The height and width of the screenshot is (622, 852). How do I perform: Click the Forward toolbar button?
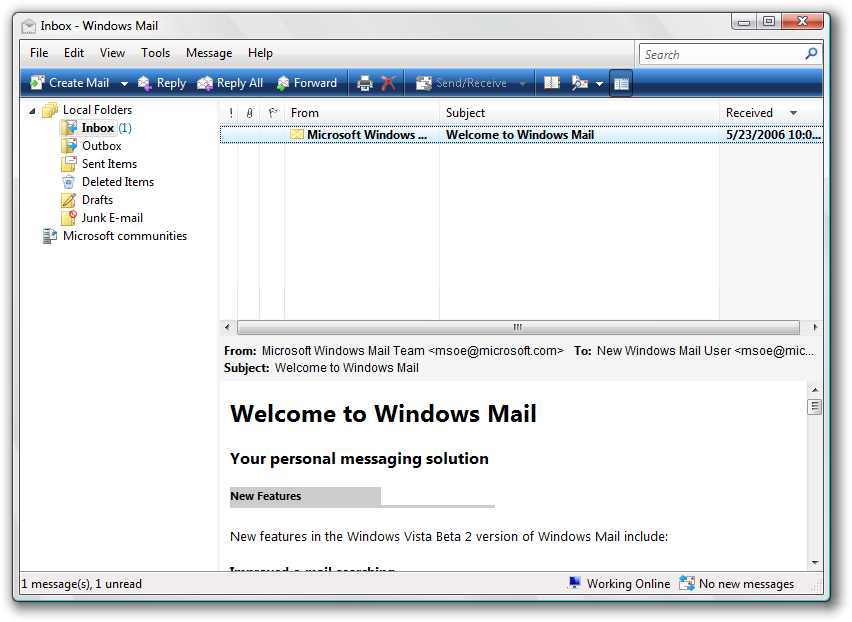click(x=307, y=83)
